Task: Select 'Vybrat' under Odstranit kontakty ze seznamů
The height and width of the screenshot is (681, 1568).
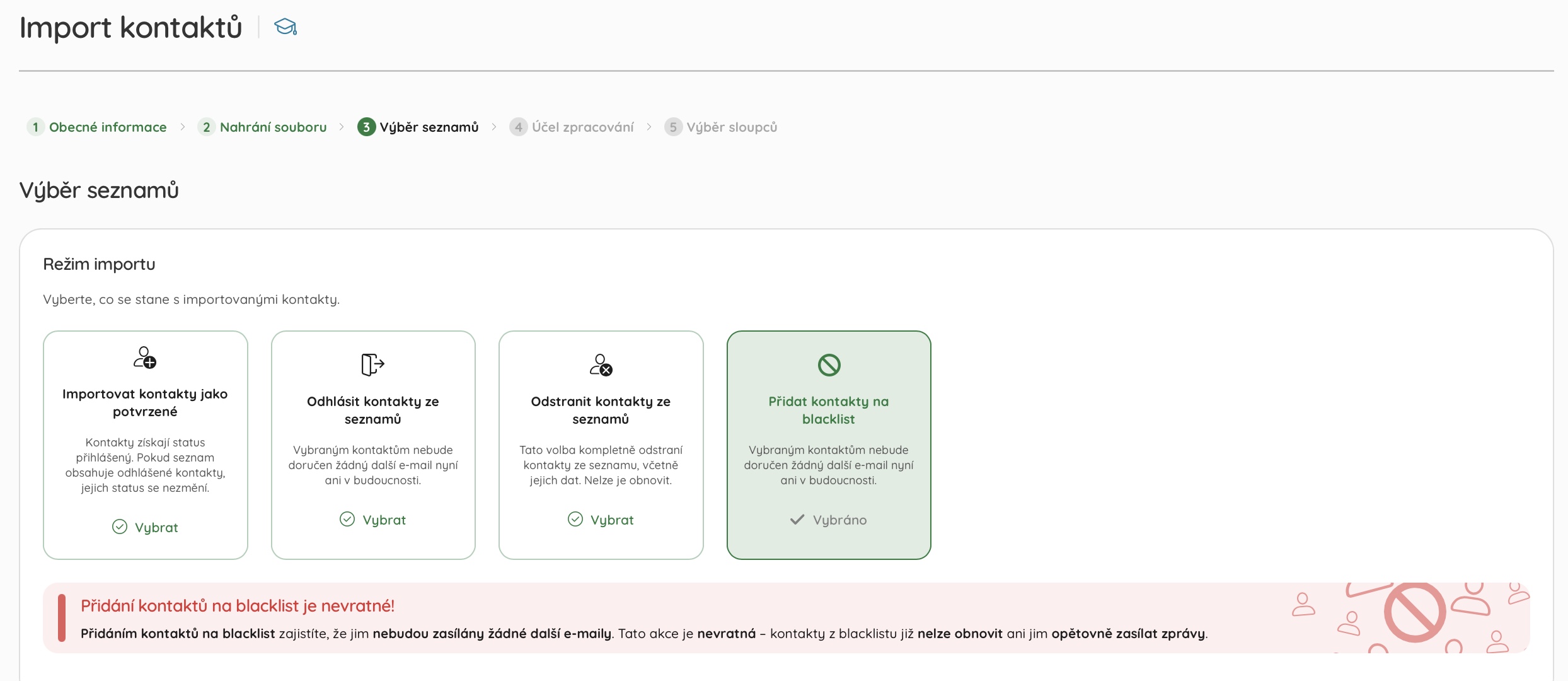Action: click(x=601, y=520)
